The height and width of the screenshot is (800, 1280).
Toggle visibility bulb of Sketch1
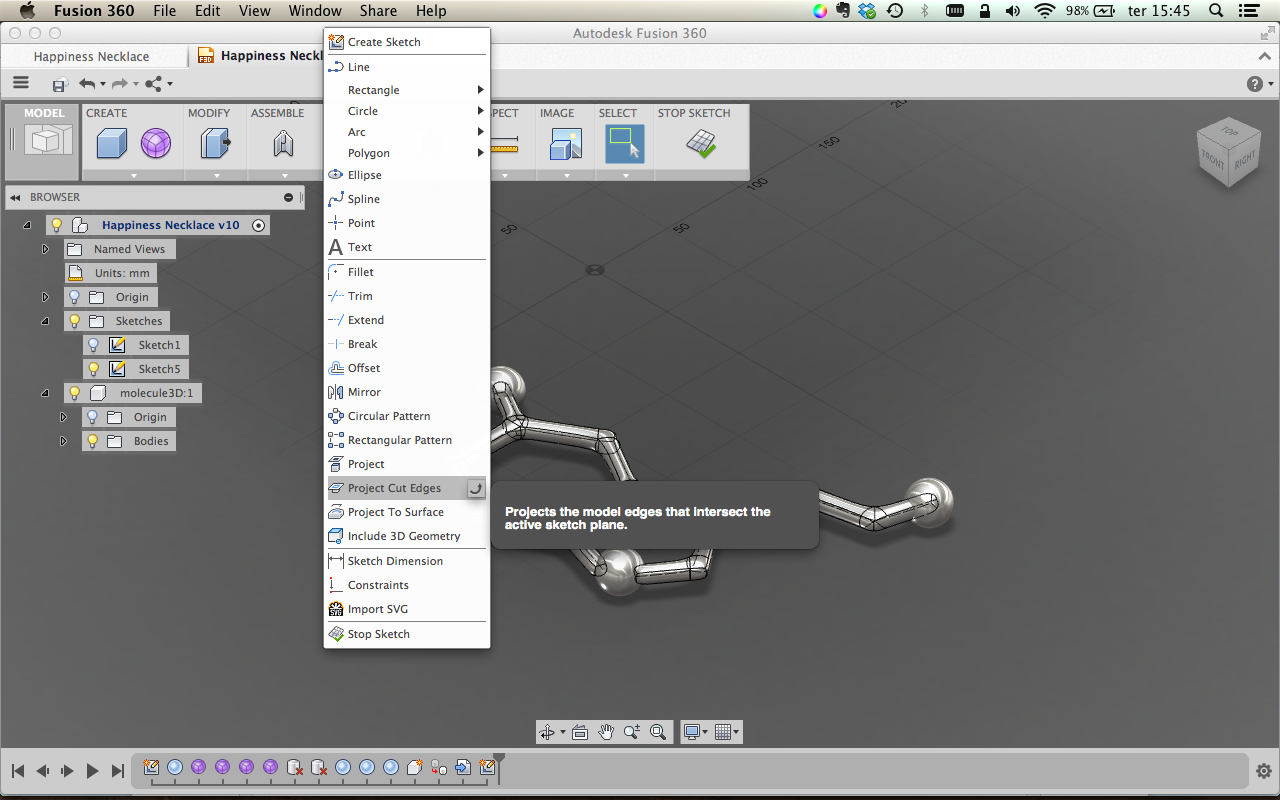click(x=93, y=345)
